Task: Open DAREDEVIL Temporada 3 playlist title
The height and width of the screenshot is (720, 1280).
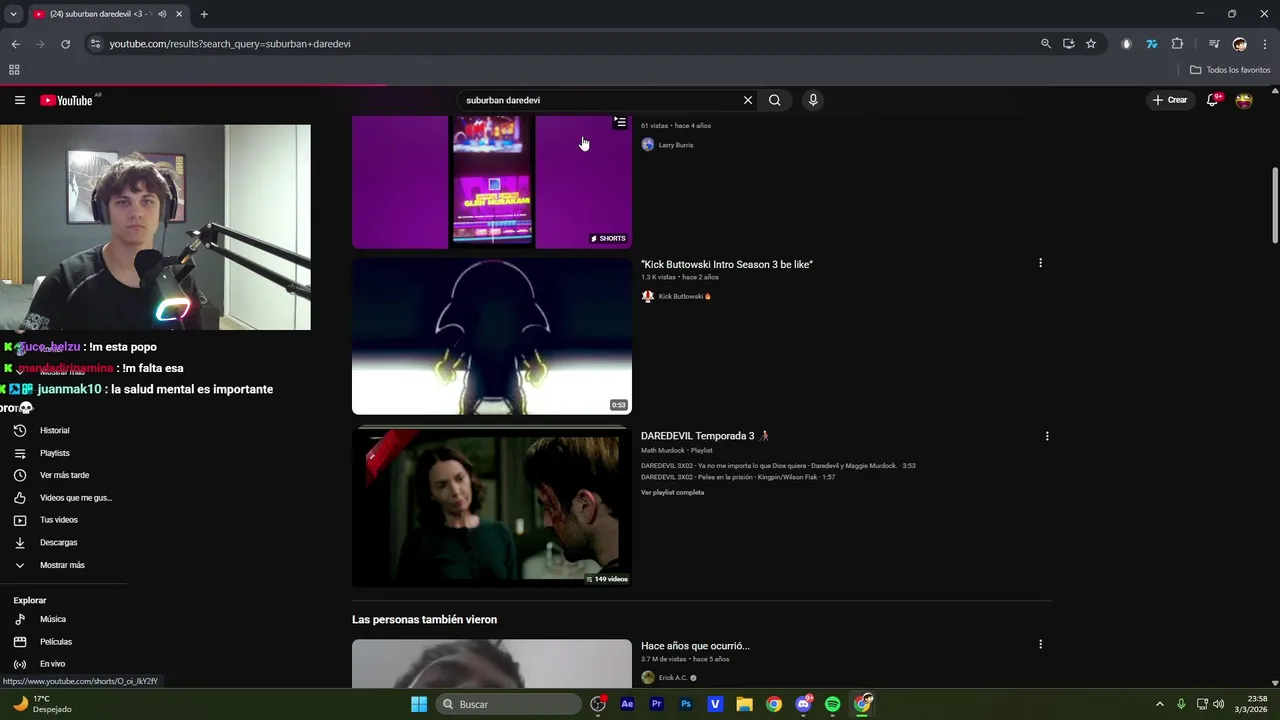Action: tap(705, 436)
